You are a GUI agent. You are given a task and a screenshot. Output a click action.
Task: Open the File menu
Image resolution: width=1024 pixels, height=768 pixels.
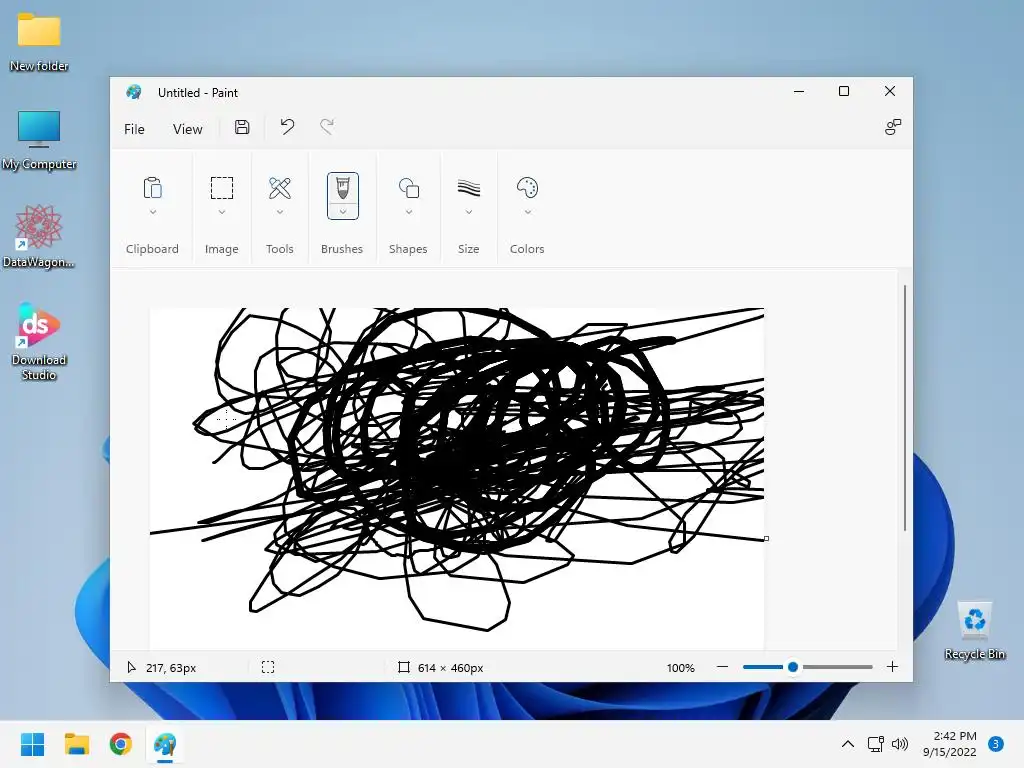point(134,129)
